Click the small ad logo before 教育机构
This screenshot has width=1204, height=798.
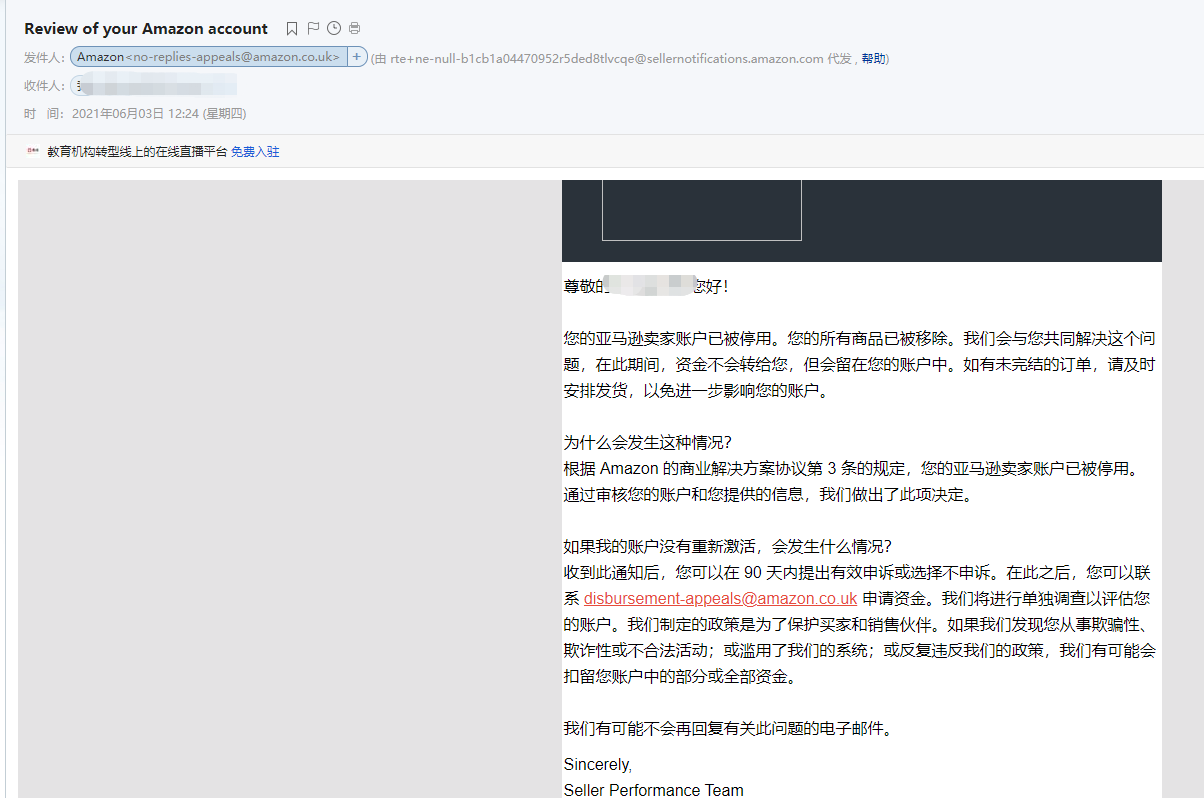33,151
